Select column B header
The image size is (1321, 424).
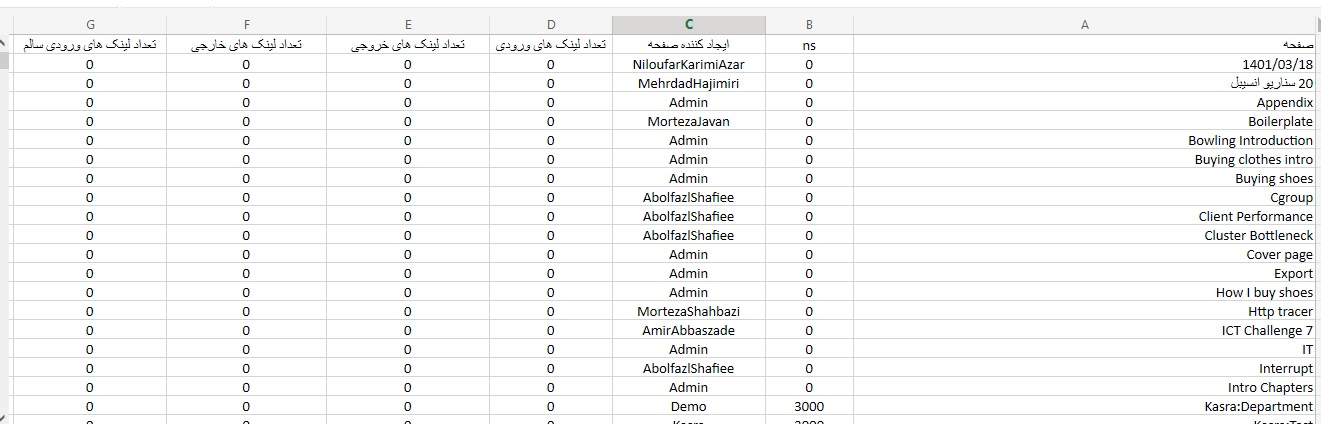(x=808, y=25)
